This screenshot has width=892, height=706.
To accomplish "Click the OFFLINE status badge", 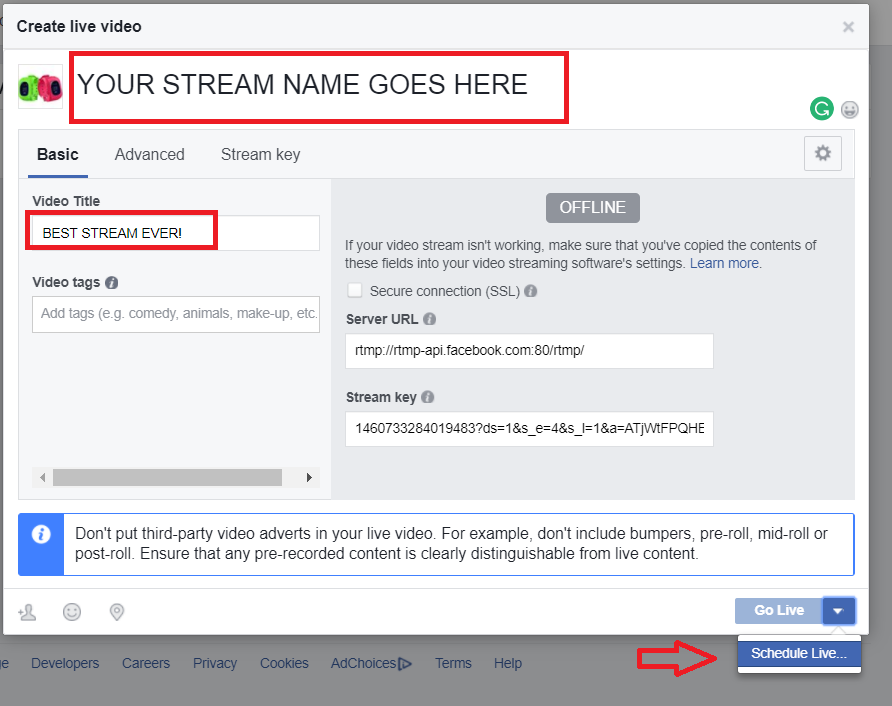I will tap(593, 208).
